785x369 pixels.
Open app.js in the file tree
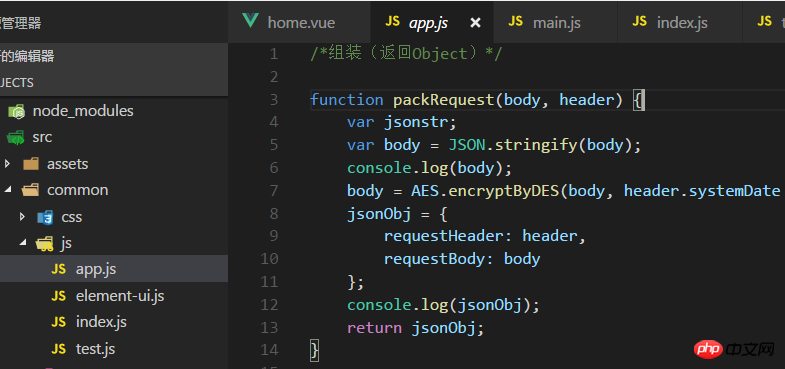click(114, 269)
